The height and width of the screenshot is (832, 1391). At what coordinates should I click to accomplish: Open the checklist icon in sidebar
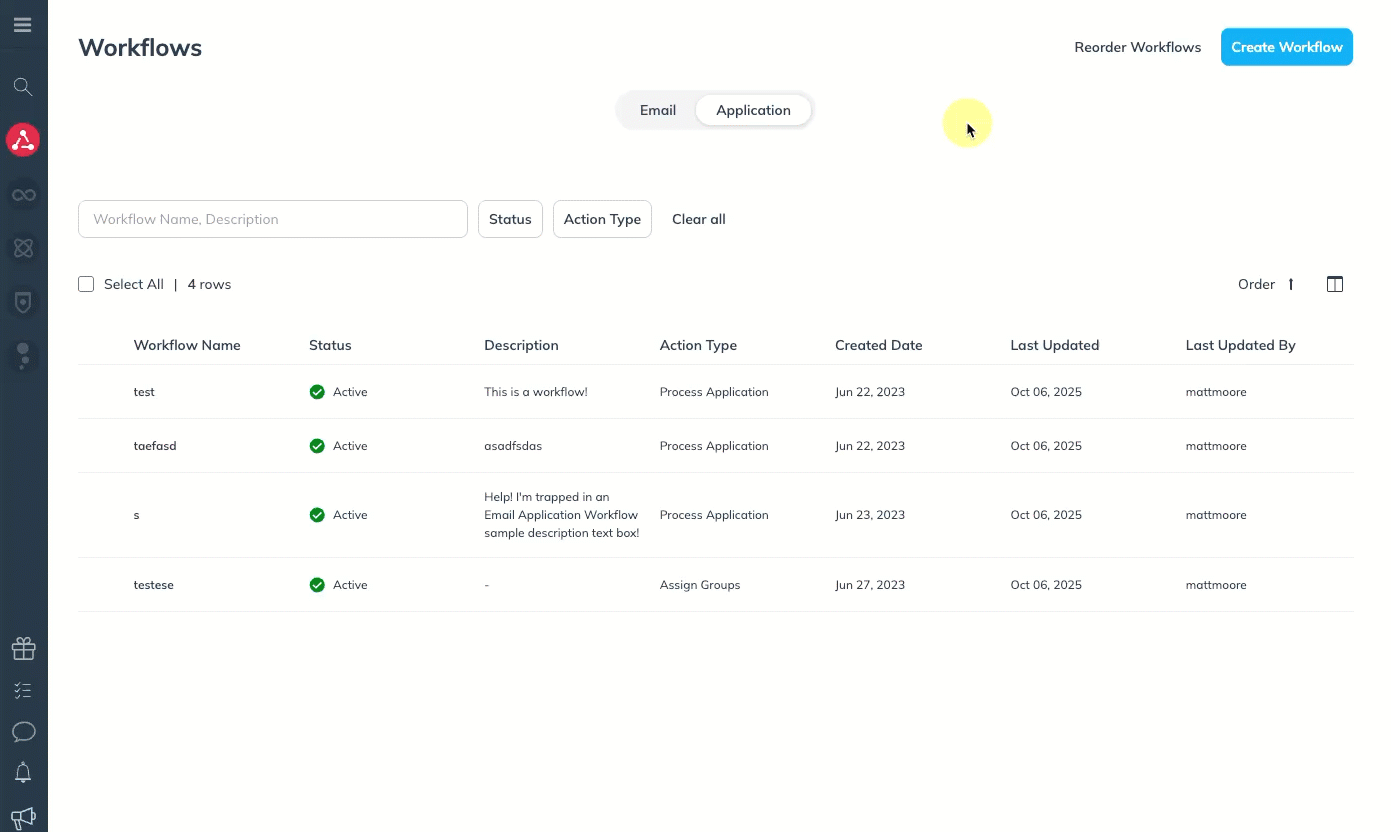pos(23,691)
